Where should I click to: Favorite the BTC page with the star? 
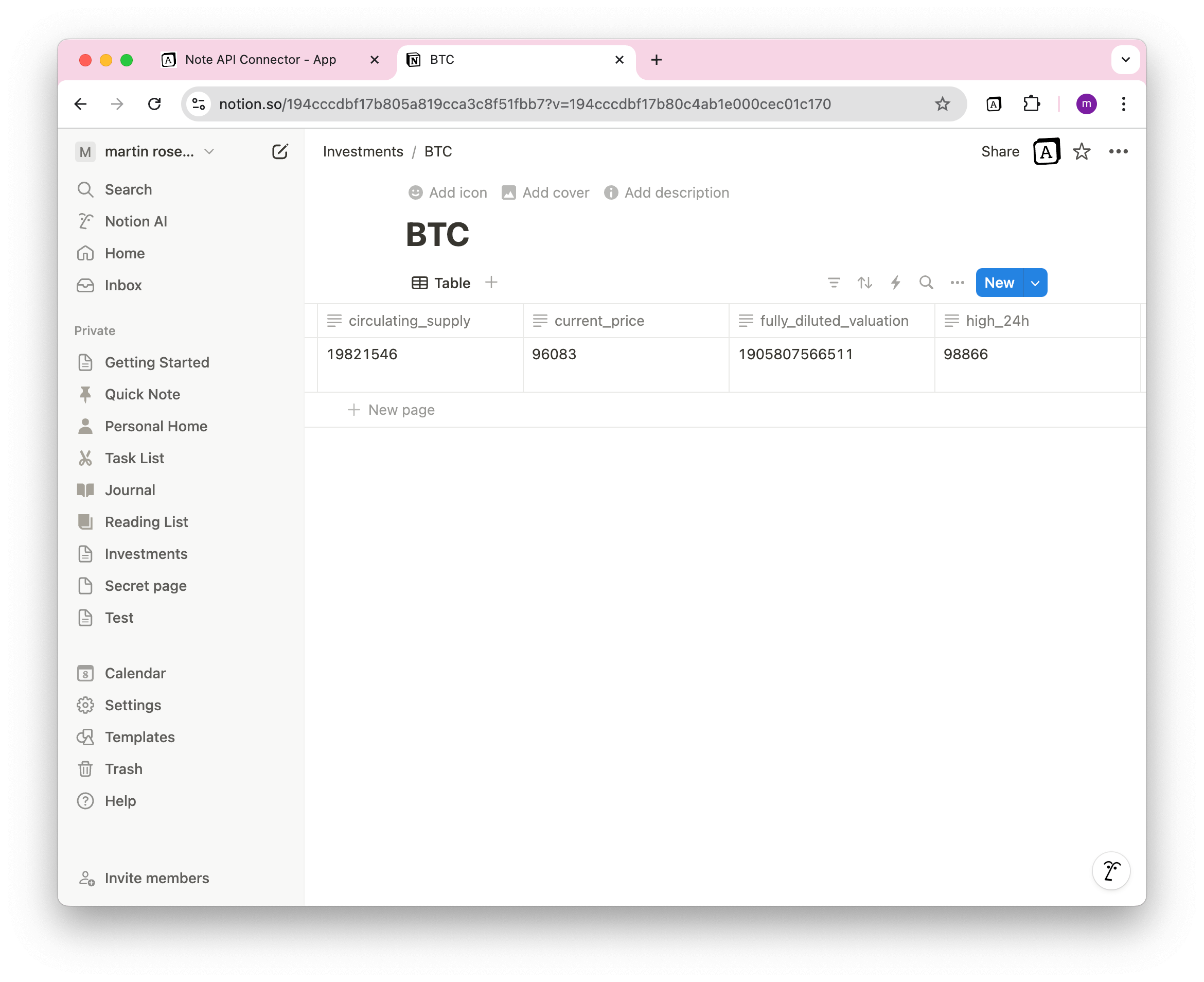(x=1081, y=151)
